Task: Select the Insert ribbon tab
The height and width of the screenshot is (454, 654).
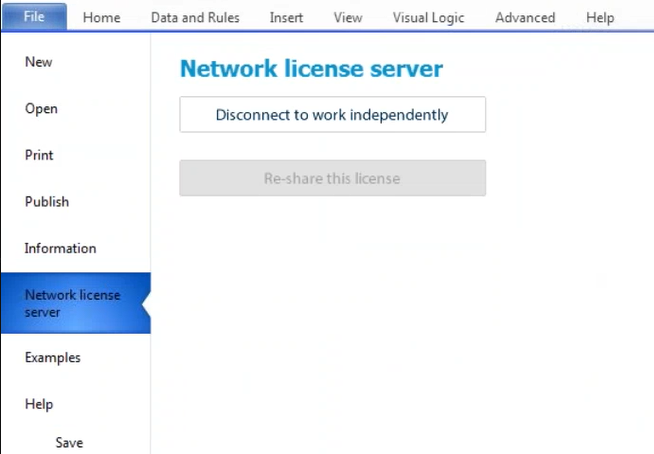Action: pos(287,17)
